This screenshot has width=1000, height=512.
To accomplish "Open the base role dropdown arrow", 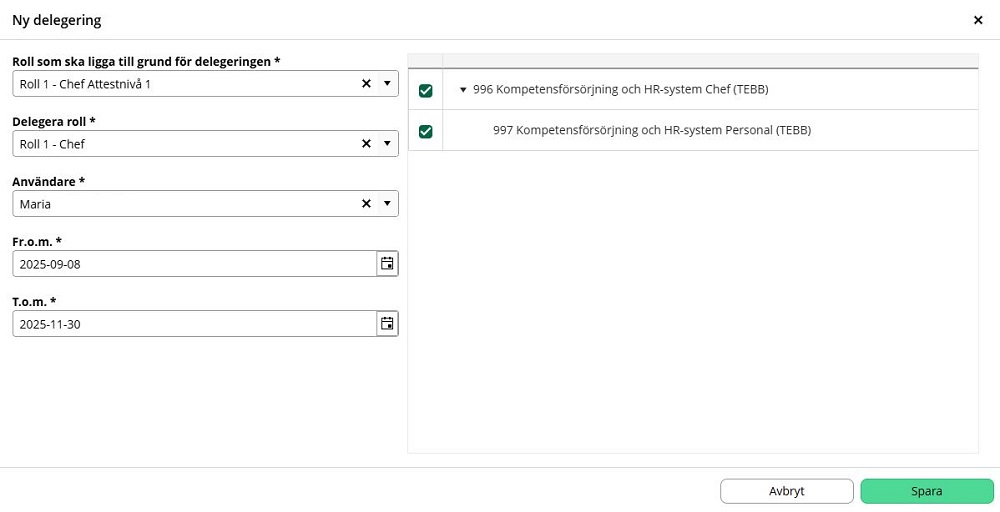I will (387, 84).
